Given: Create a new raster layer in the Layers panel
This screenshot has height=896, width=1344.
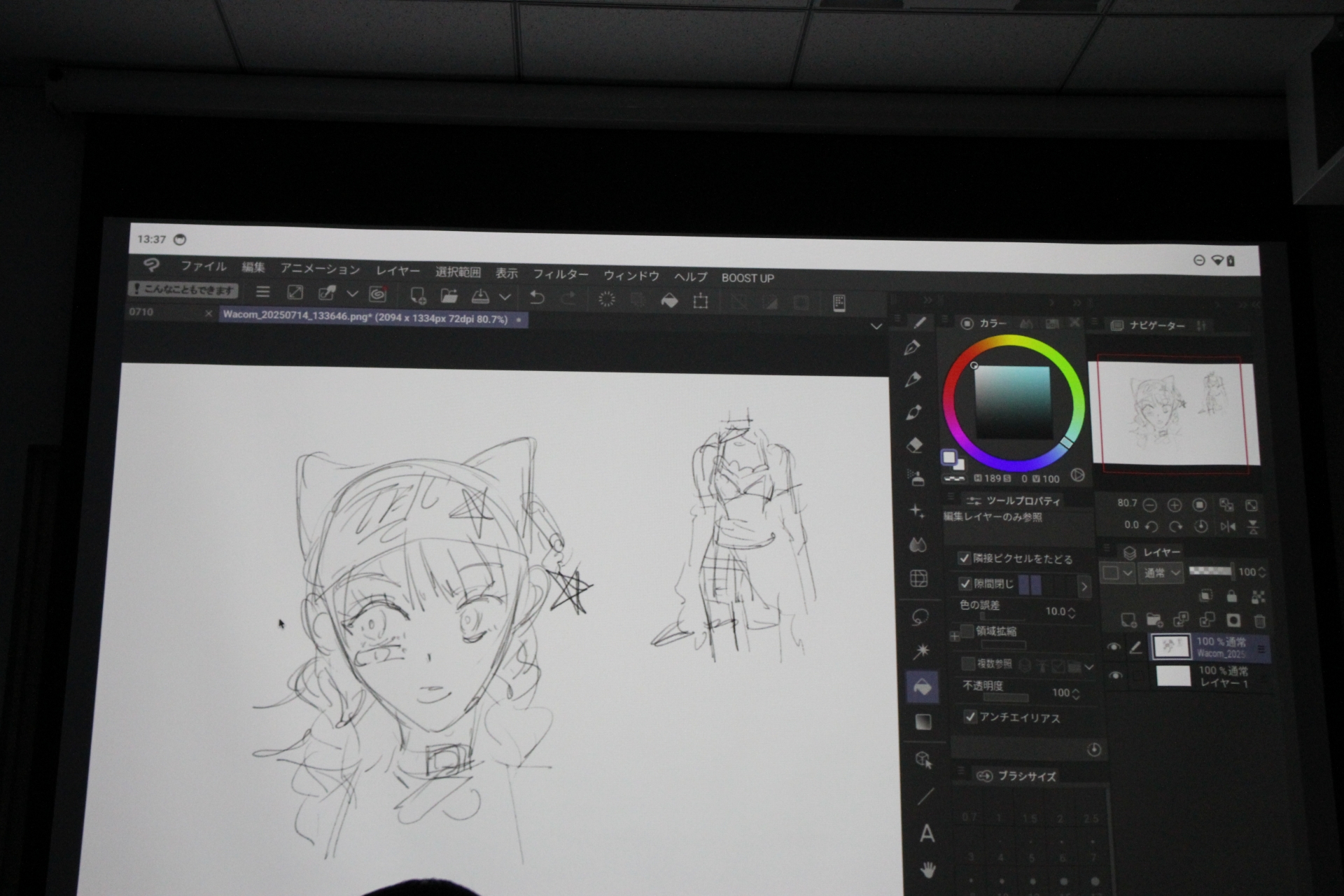Looking at the screenshot, I should tap(1128, 619).
